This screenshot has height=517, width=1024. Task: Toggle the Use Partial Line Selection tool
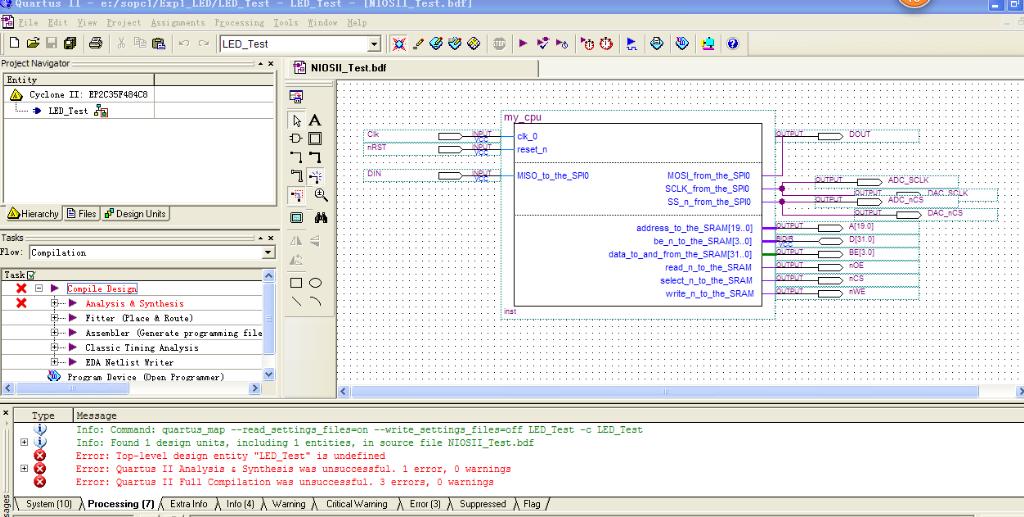296,195
